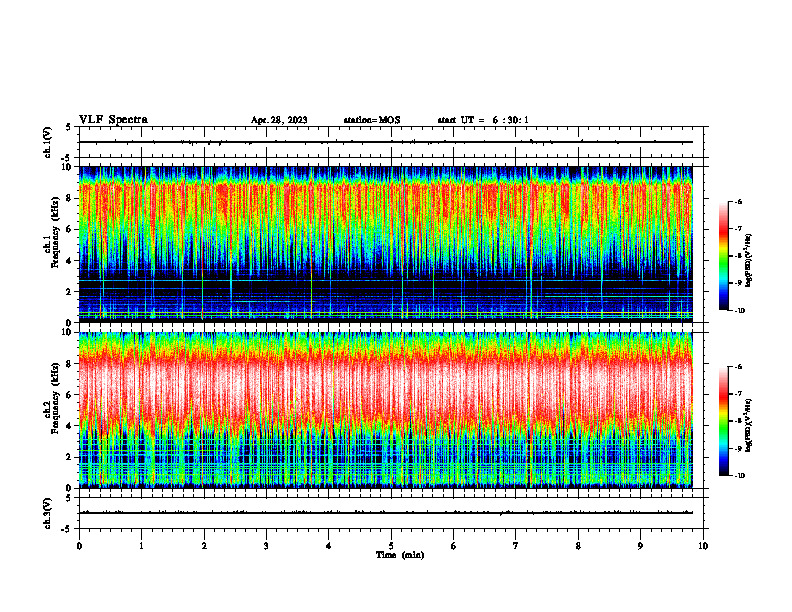Image resolution: width=792 pixels, height=612 pixels.
Task: Click the ch.3(V) axis label
Action: [48, 513]
